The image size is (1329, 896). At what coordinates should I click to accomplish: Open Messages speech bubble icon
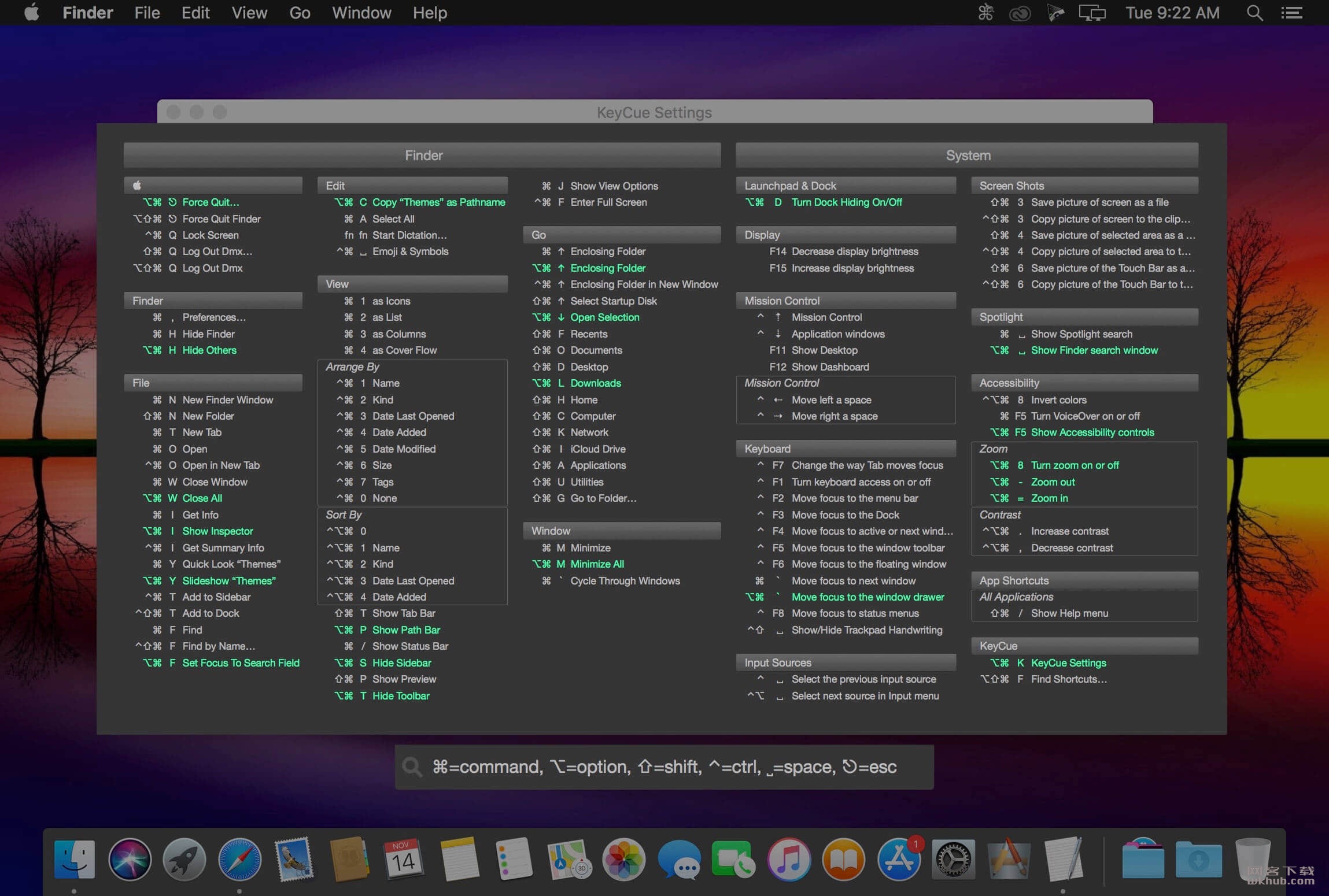click(x=678, y=860)
